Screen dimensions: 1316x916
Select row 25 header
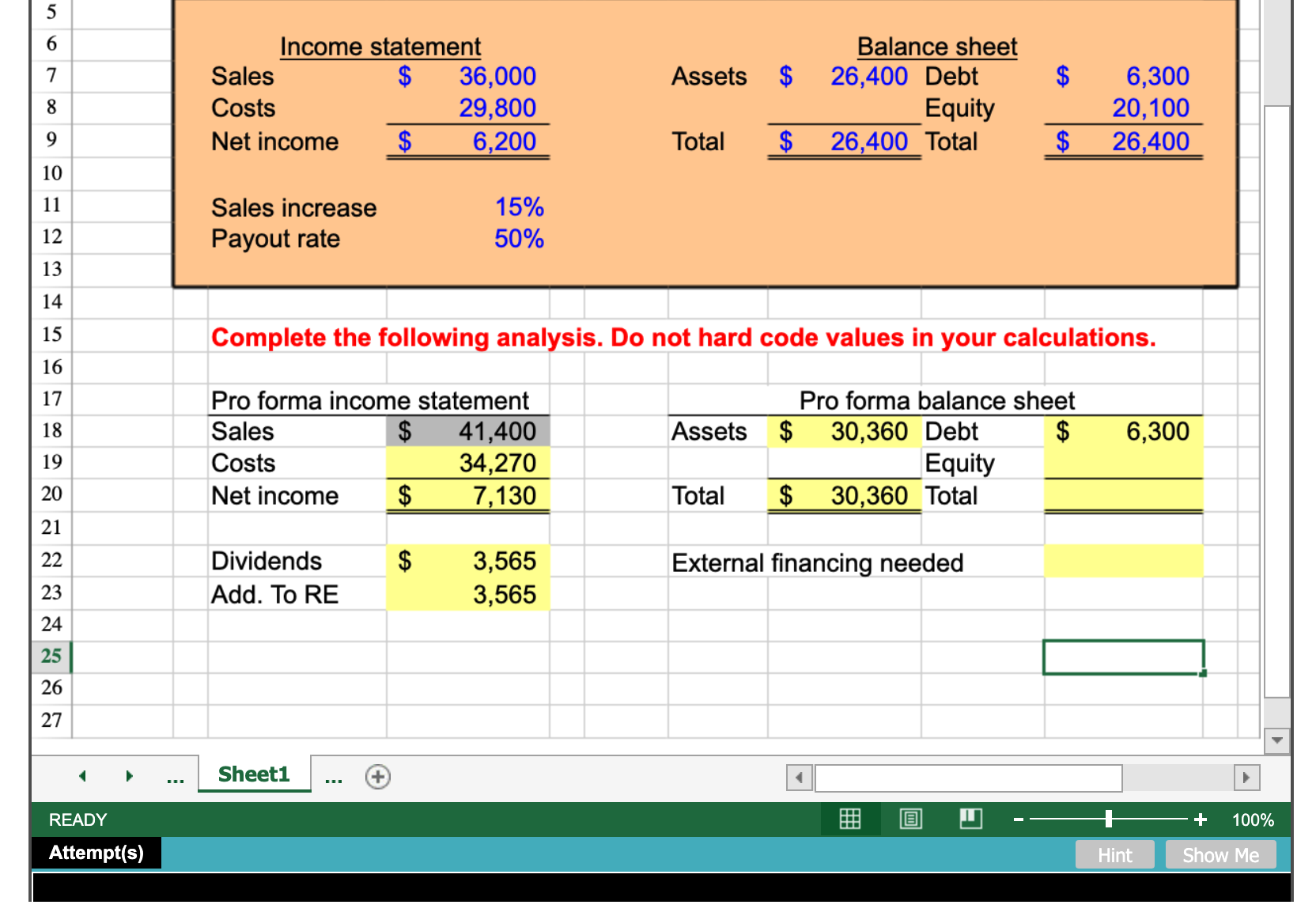[x=51, y=656]
